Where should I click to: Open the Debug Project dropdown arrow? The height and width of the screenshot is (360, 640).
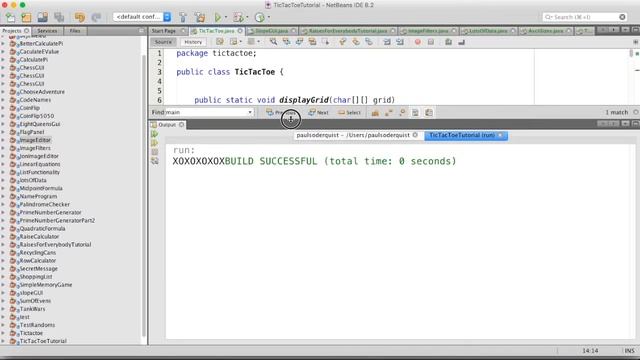click(x=247, y=17)
